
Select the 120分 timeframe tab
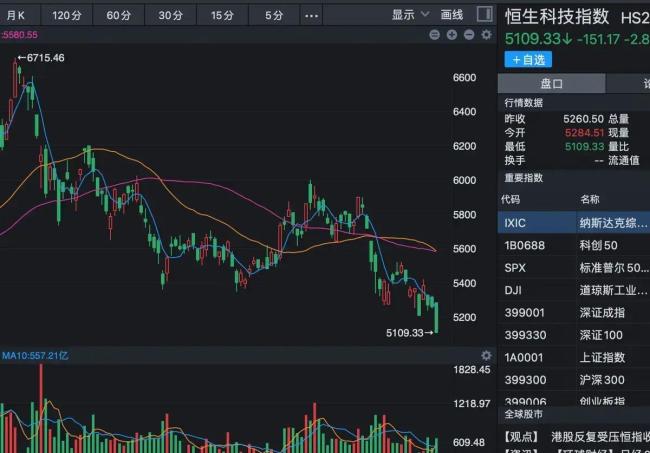tap(67, 15)
